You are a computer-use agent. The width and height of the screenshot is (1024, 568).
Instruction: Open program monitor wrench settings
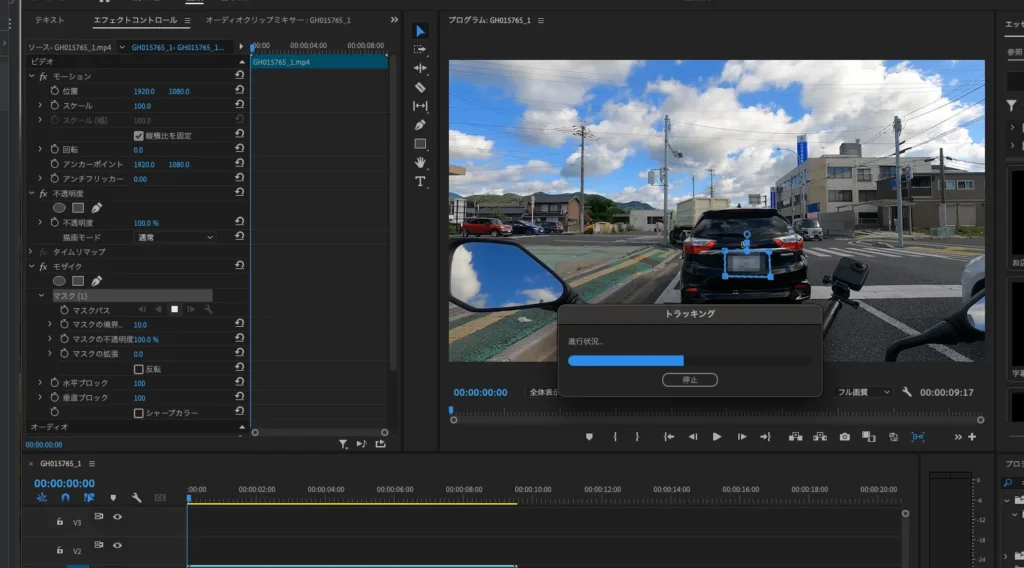click(906, 393)
